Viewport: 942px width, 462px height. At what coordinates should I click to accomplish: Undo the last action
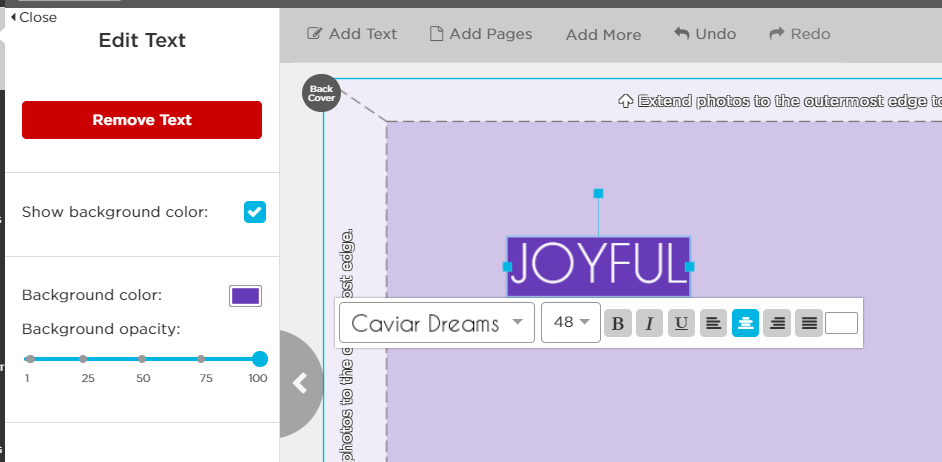[x=705, y=34]
